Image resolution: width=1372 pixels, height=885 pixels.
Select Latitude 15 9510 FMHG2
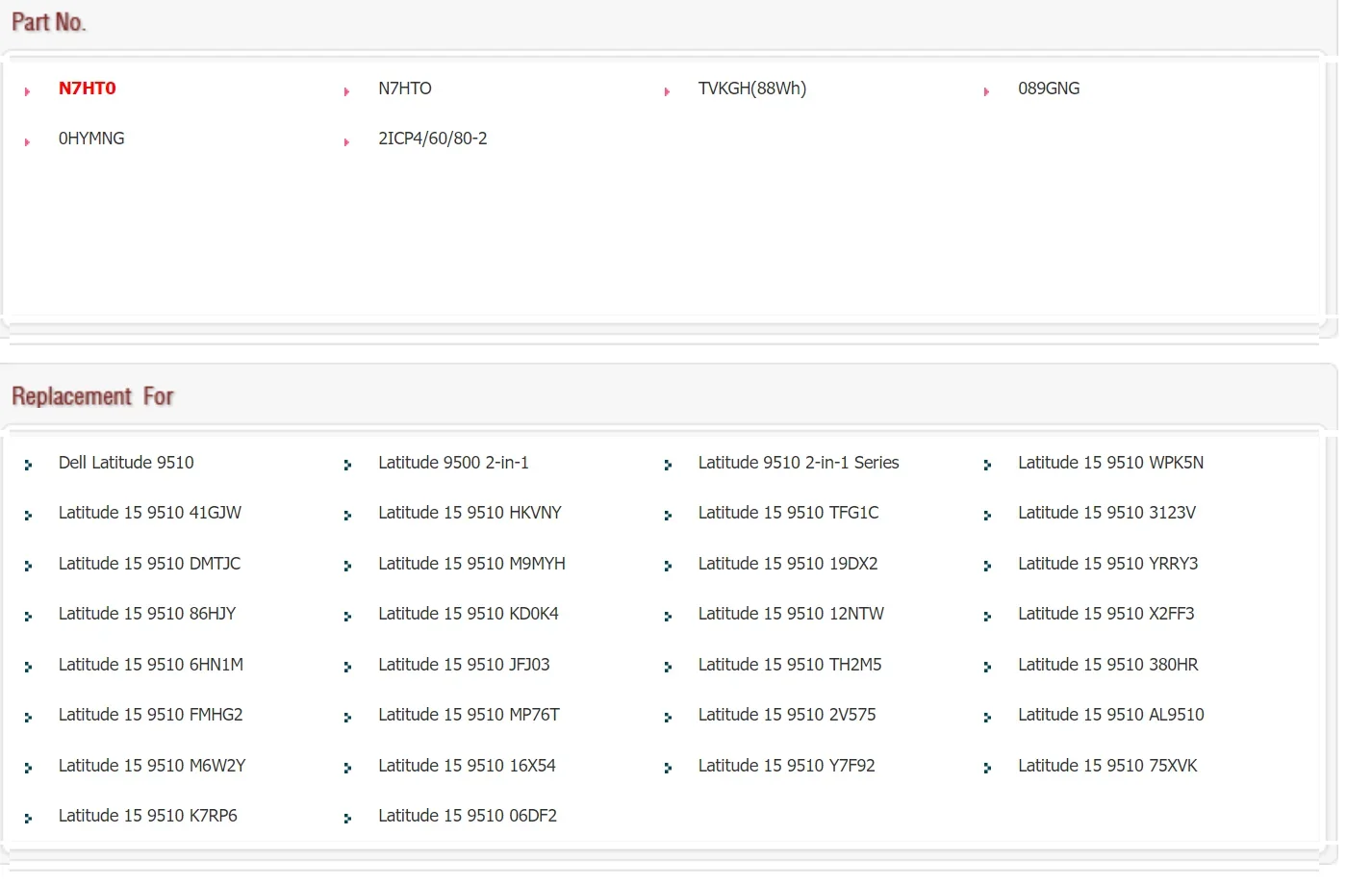click(x=150, y=715)
